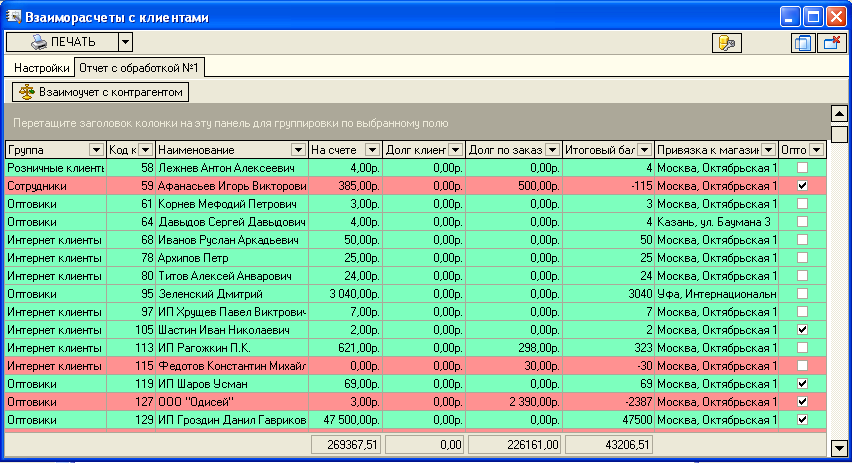Toggle checkbox in Иванов Руслан Аркадьевич row
Image resolution: width=854 pixels, height=463 pixels.
point(802,240)
